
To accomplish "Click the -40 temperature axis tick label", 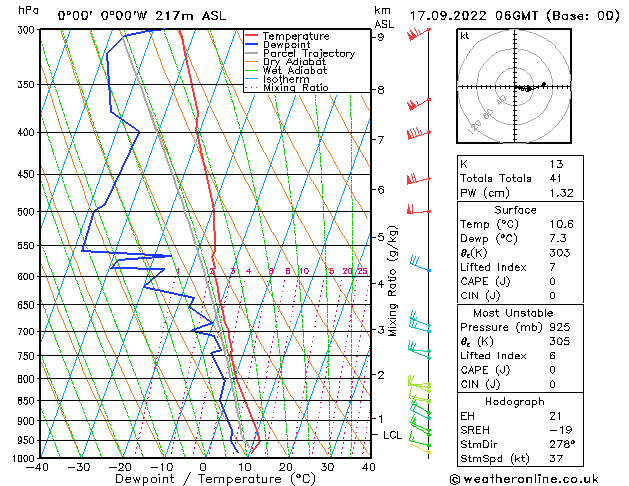I will 37,467.
